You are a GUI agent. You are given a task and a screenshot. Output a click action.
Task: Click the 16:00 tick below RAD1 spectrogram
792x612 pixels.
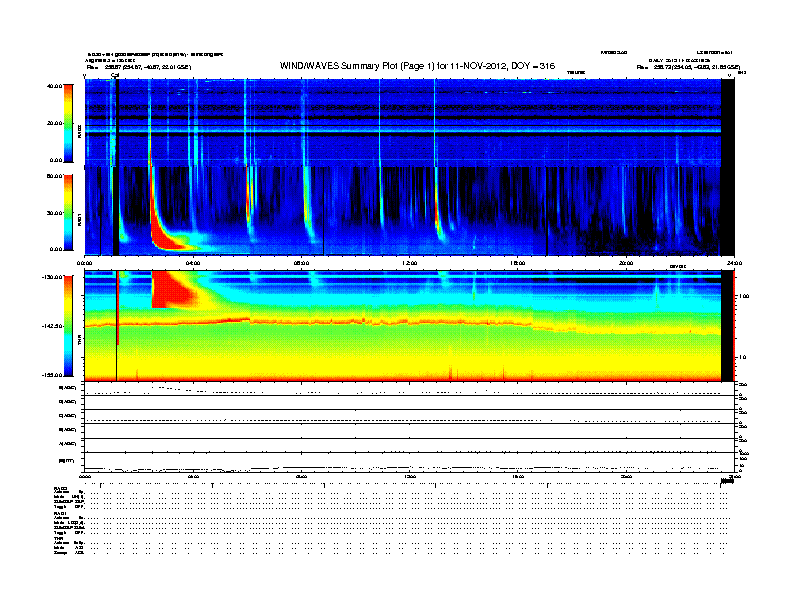tap(517, 263)
